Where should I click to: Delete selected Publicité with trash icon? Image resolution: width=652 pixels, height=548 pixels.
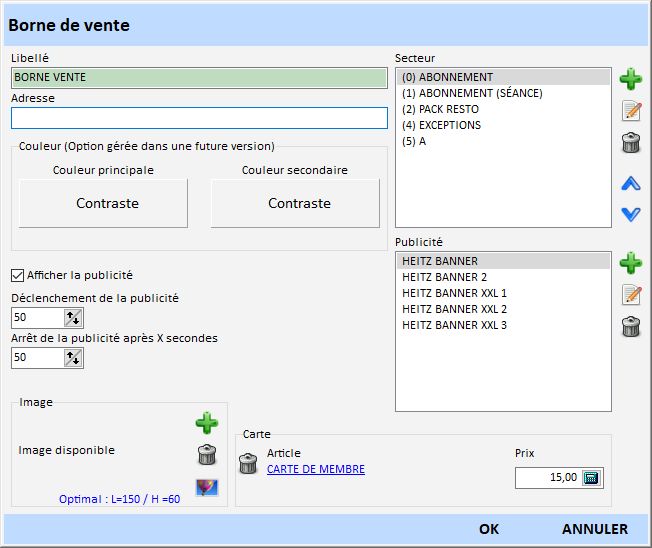[x=631, y=326]
